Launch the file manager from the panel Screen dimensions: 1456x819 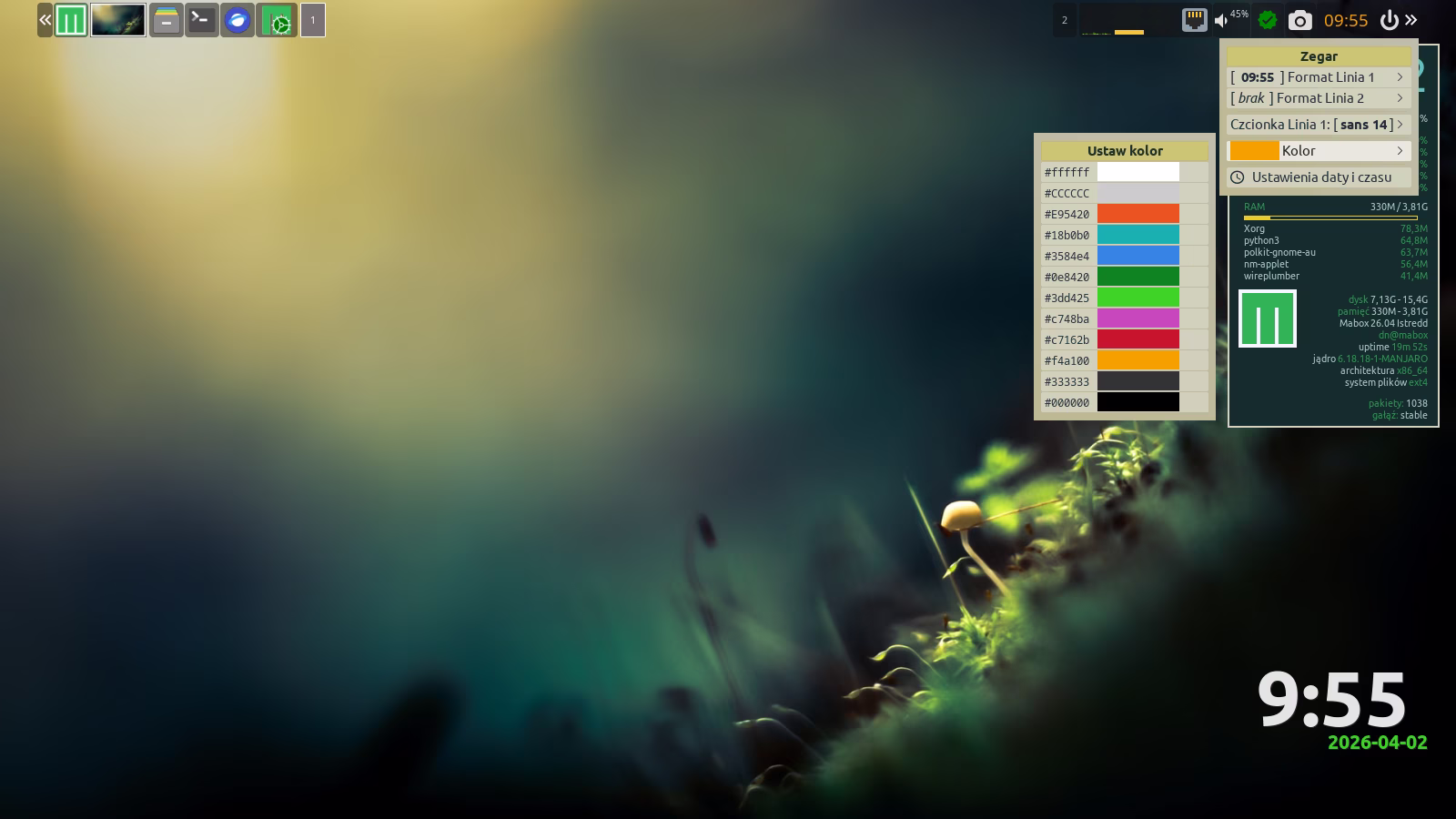167,20
